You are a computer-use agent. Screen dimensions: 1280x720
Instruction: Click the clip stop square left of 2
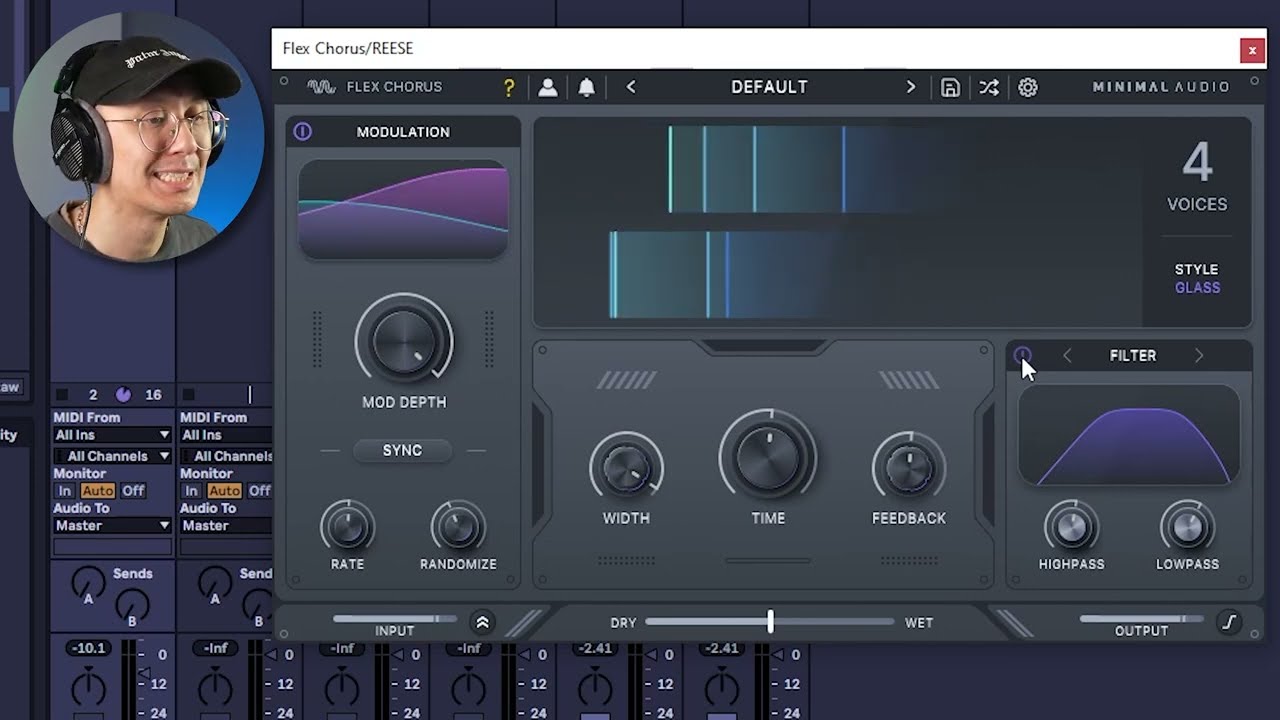click(x=61, y=395)
